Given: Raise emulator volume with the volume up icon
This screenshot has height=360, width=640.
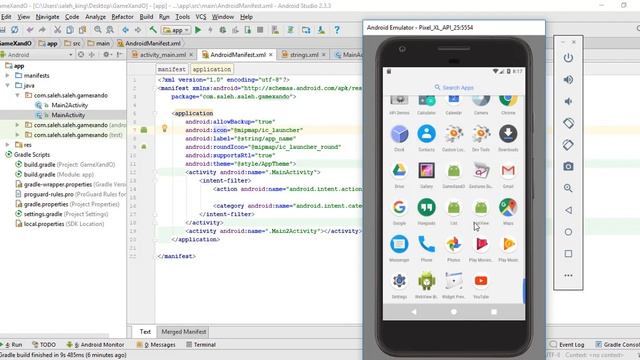Looking at the screenshot, I should tap(568, 80).
